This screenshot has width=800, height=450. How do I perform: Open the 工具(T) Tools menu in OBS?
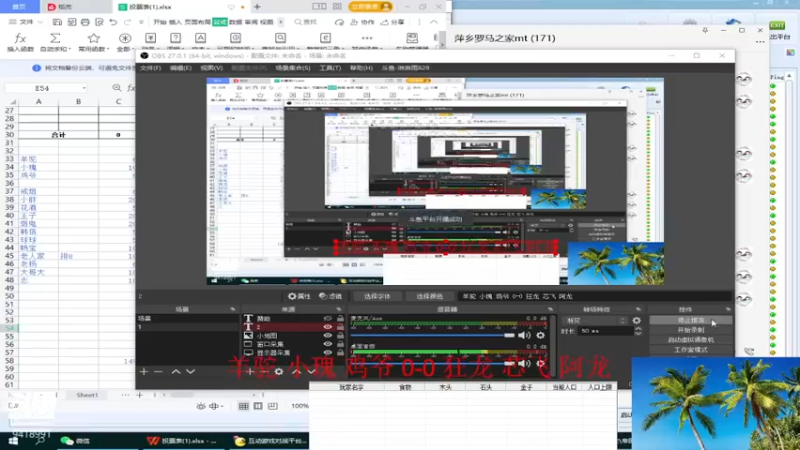330,68
